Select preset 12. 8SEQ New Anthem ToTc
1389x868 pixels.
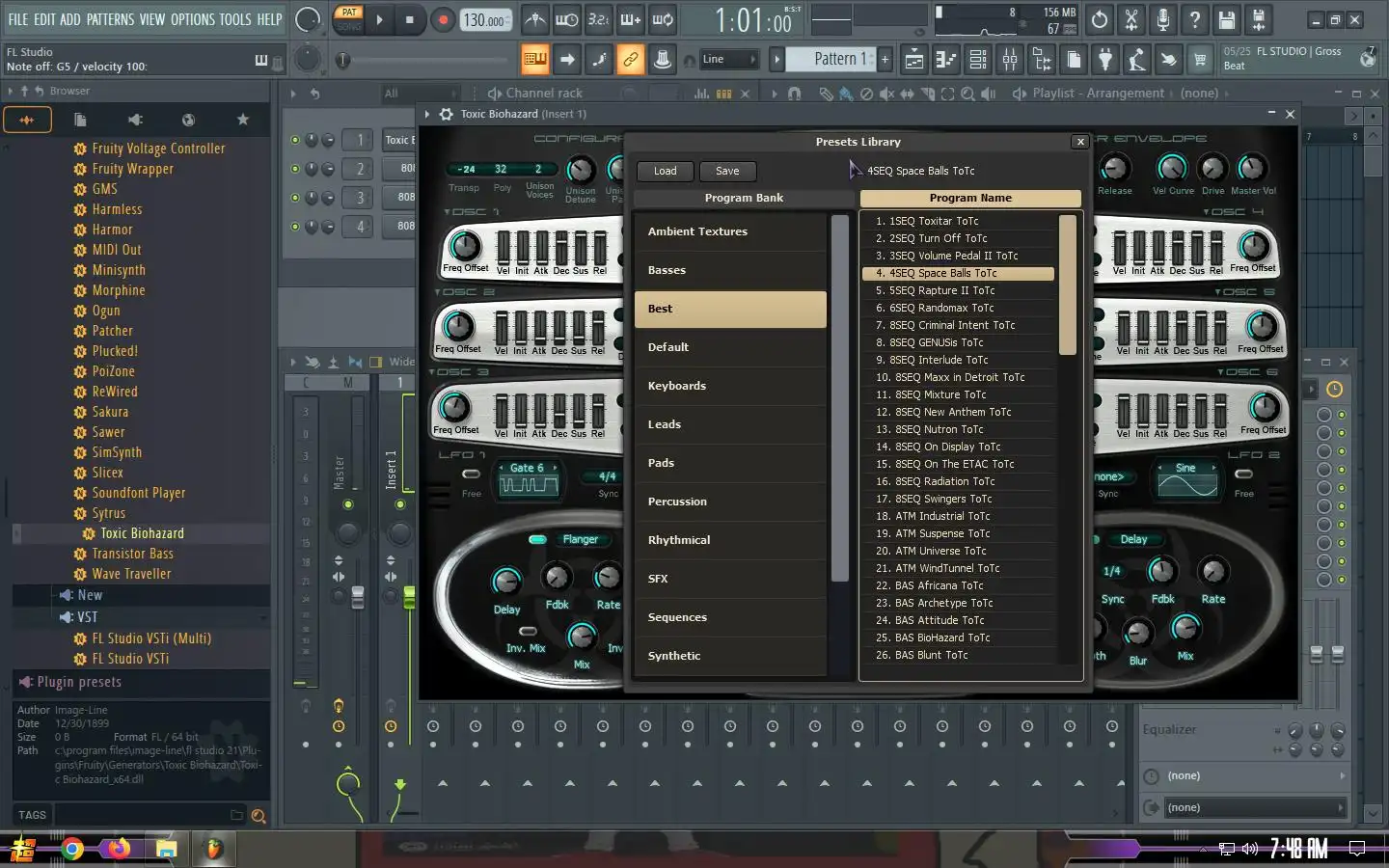[957, 412]
